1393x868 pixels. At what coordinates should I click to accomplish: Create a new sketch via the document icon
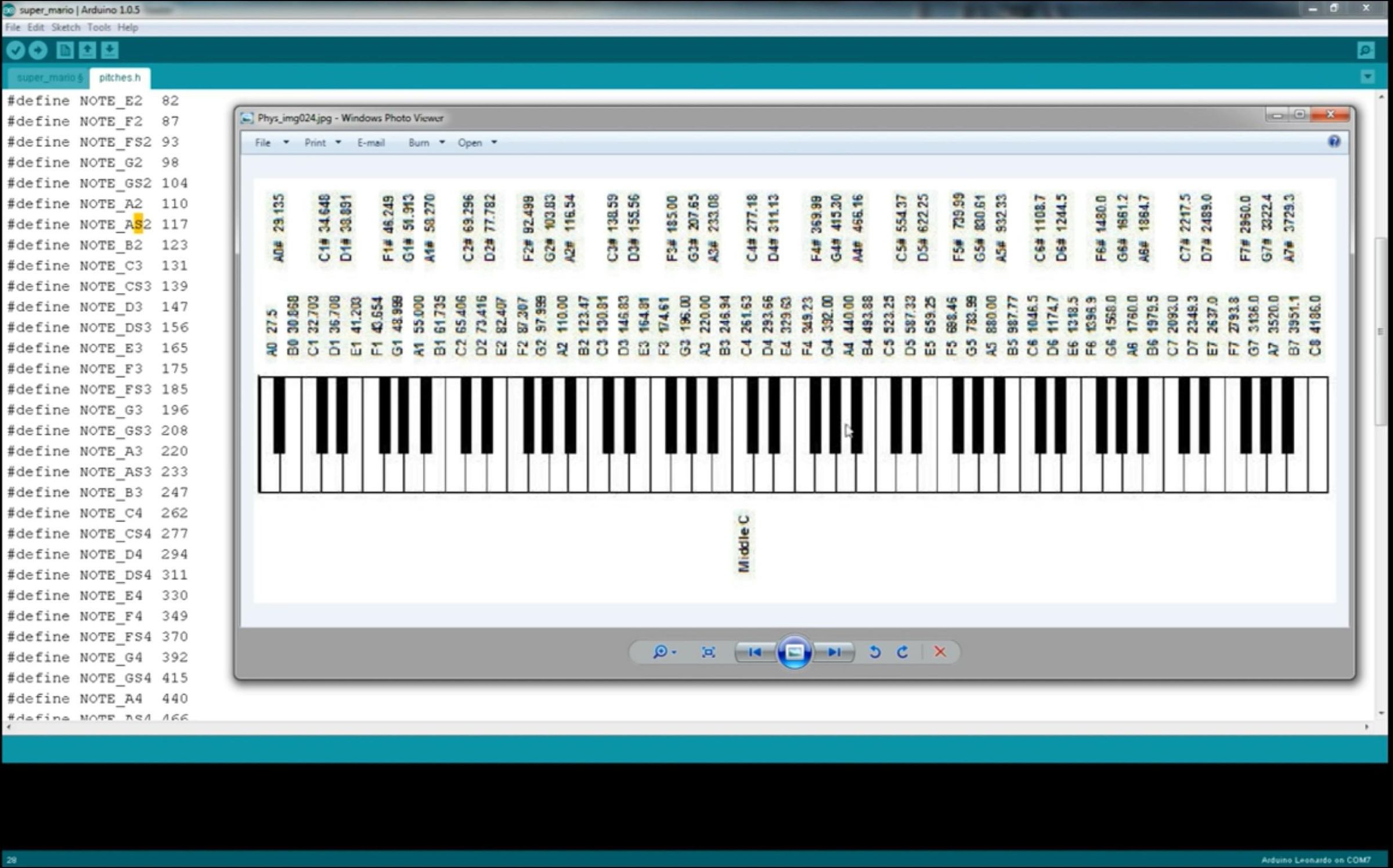[x=64, y=50]
